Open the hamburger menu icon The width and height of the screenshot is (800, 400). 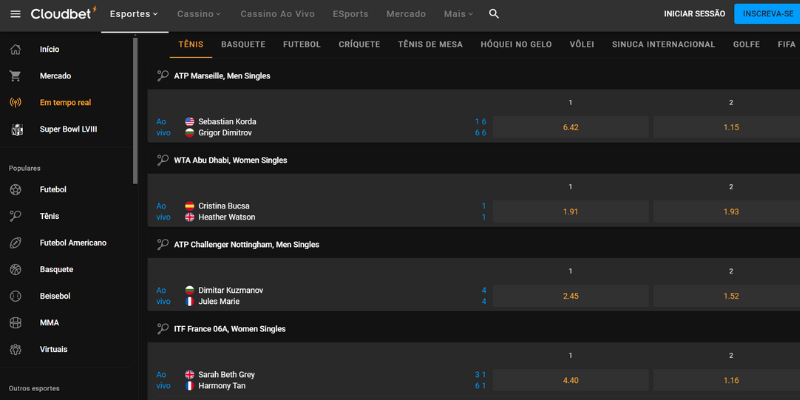coord(15,14)
